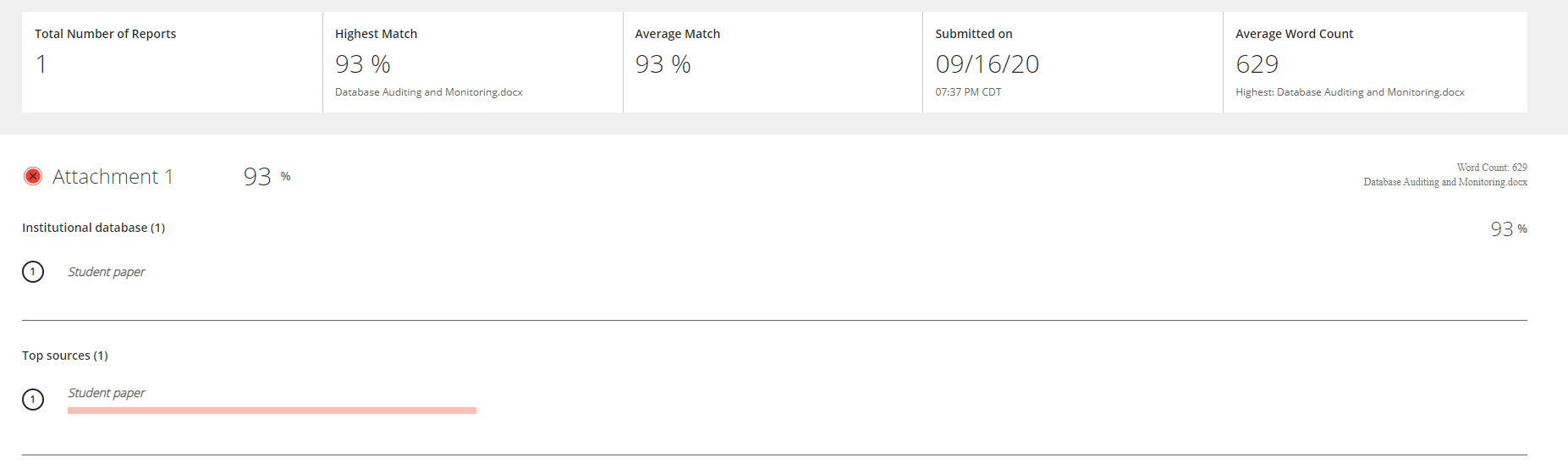The height and width of the screenshot is (474, 1568).
Task: Open the file name under Highest Match
Action: [x=429, y=92]
